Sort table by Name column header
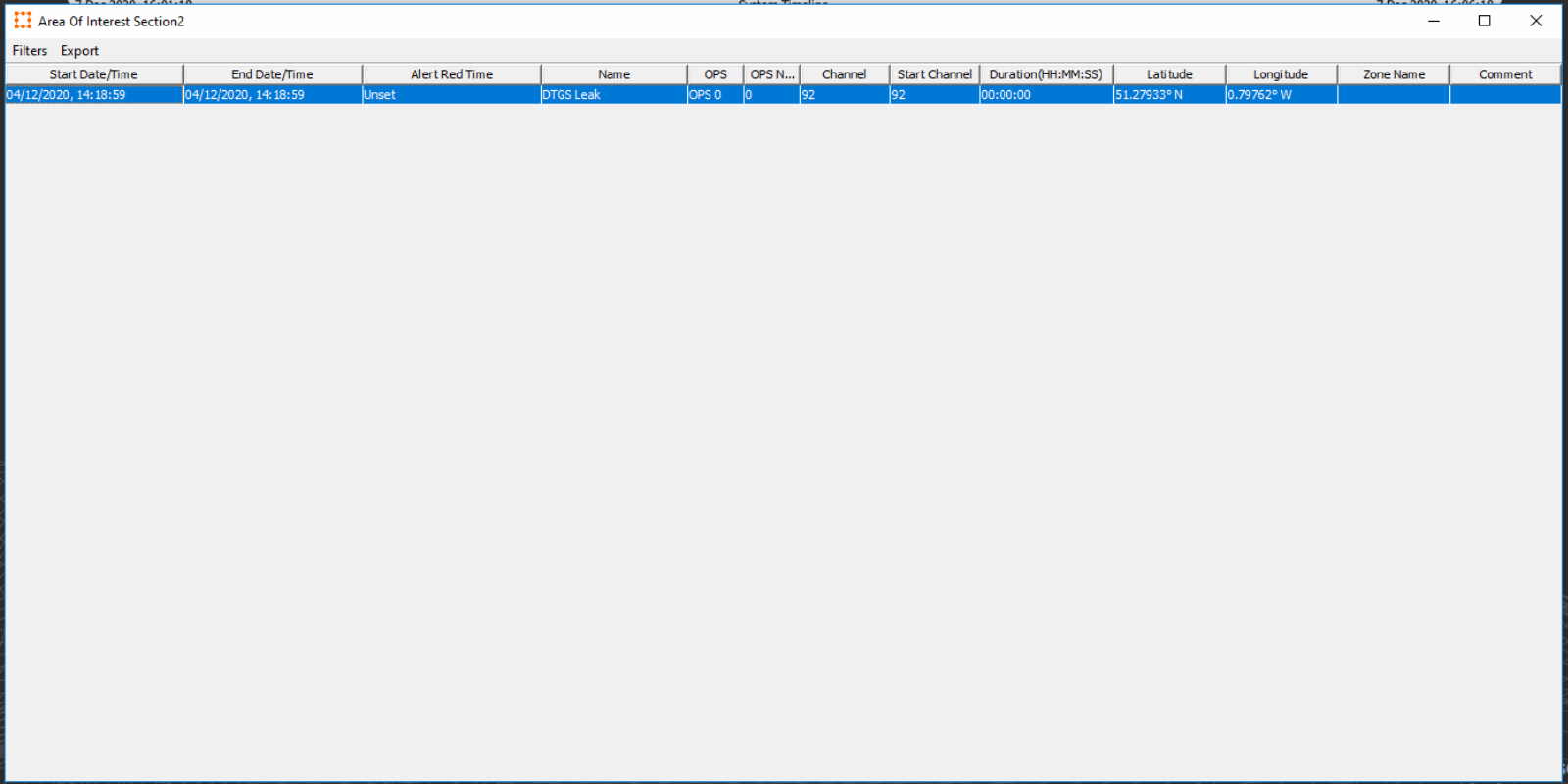Image resolution: width=1568 pixels, height=784 pixels. tap(614, 74)
